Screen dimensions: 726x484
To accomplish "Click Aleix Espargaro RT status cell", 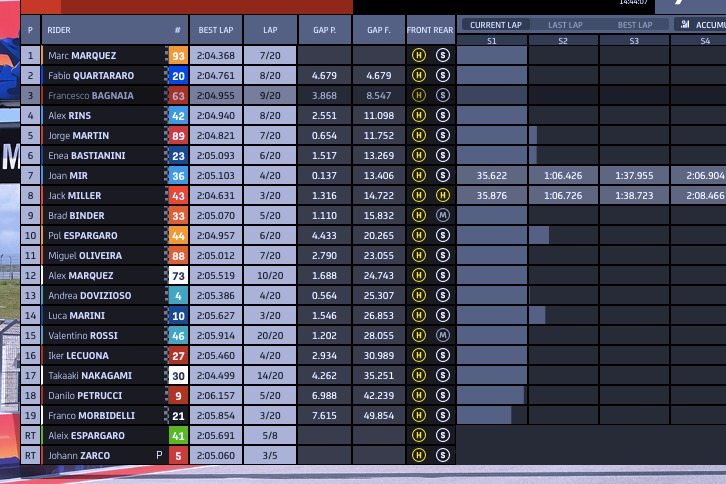I will pos(30,435).
